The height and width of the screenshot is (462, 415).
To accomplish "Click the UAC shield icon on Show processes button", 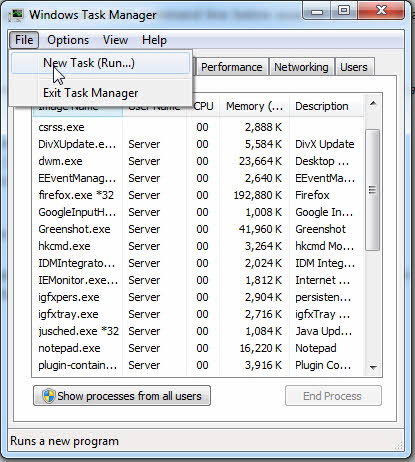I will 49,396.
